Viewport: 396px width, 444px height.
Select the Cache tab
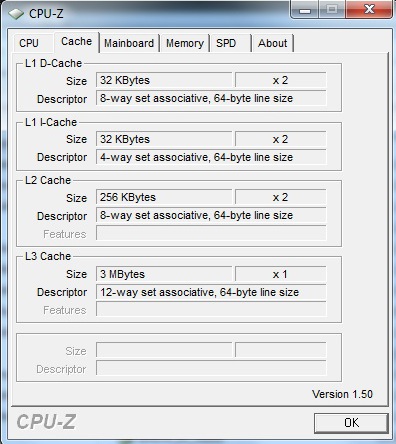click(x=76, y=42)
